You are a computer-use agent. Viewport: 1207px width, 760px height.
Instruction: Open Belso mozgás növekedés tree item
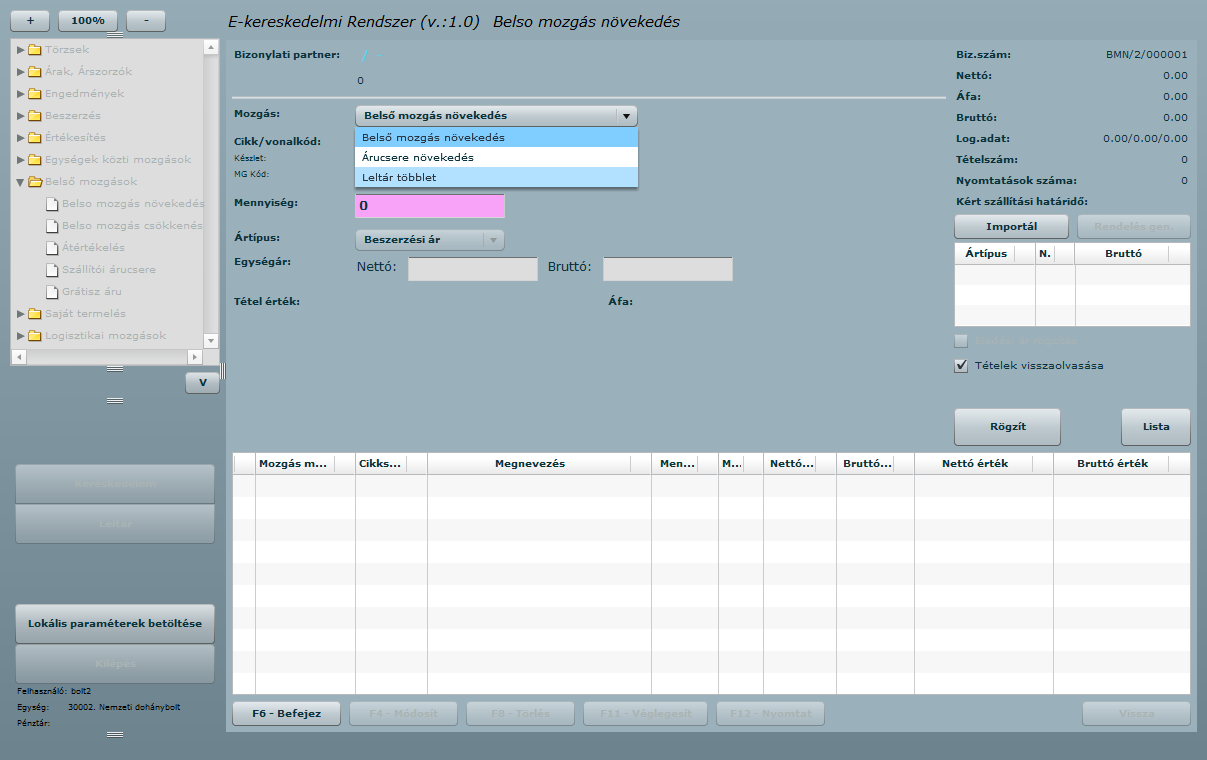tap(132, 203)
